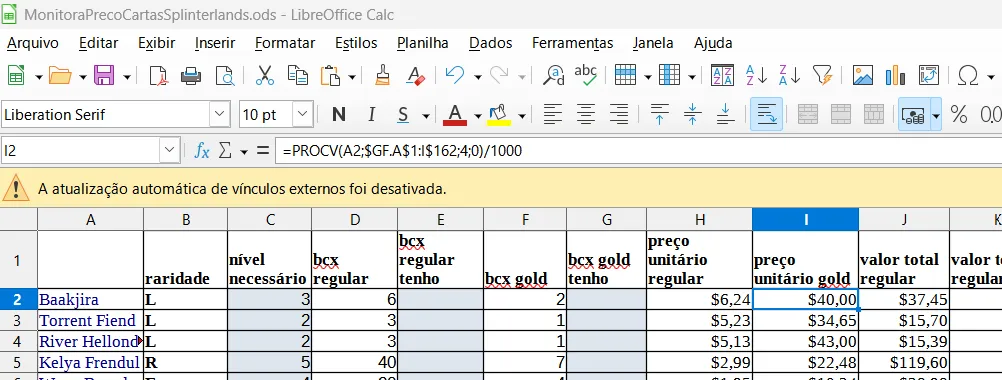Screen dimensions: 1002x380
Task: Toggle Wrap Text button
Action: click(766, 115)
